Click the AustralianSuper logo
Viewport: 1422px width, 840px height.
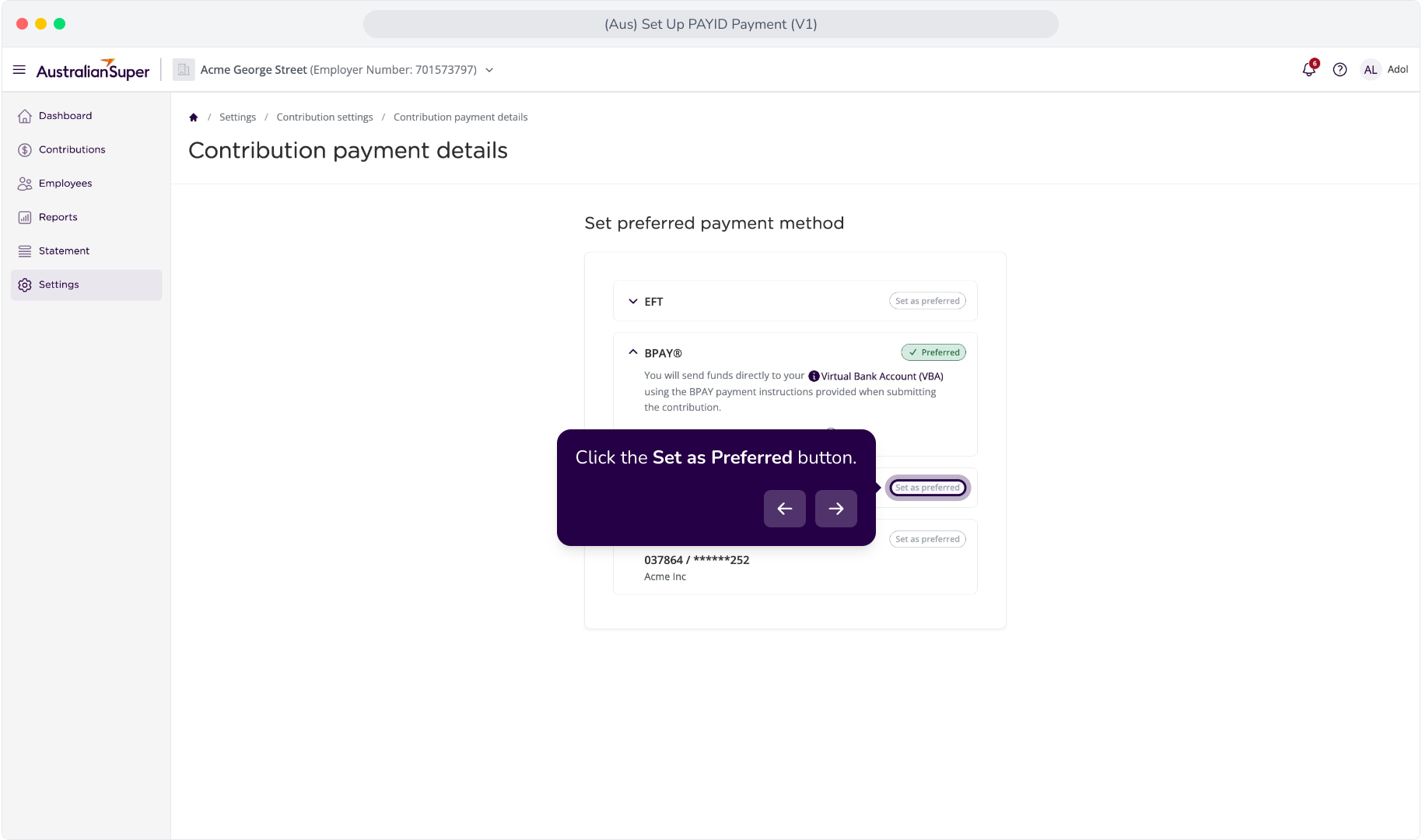tap(93, 70)
